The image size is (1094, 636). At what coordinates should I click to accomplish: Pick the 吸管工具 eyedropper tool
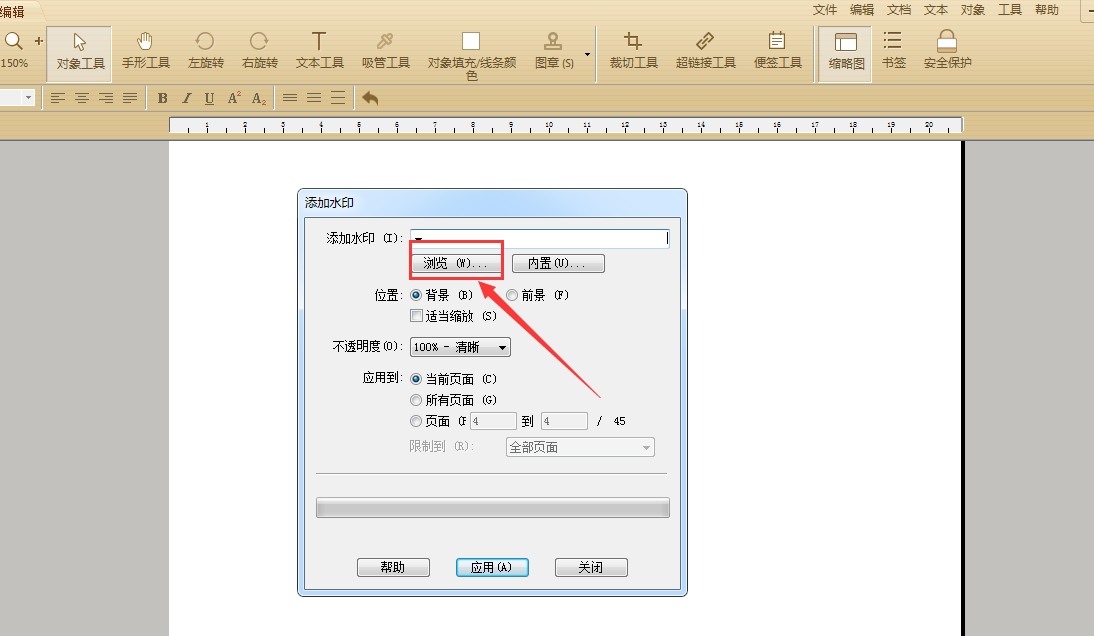coord(385,51)
